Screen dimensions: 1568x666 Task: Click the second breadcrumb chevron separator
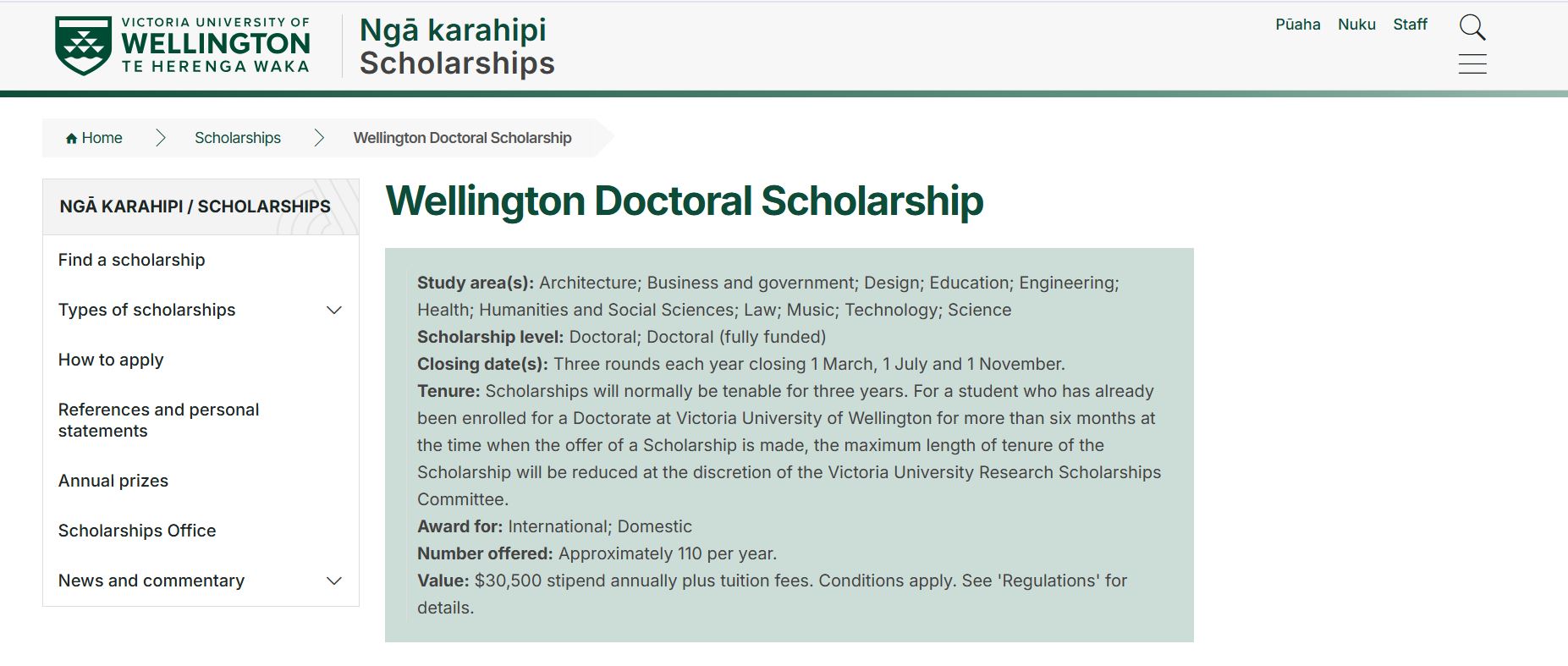pyautogui.click(x=319, y=138)
